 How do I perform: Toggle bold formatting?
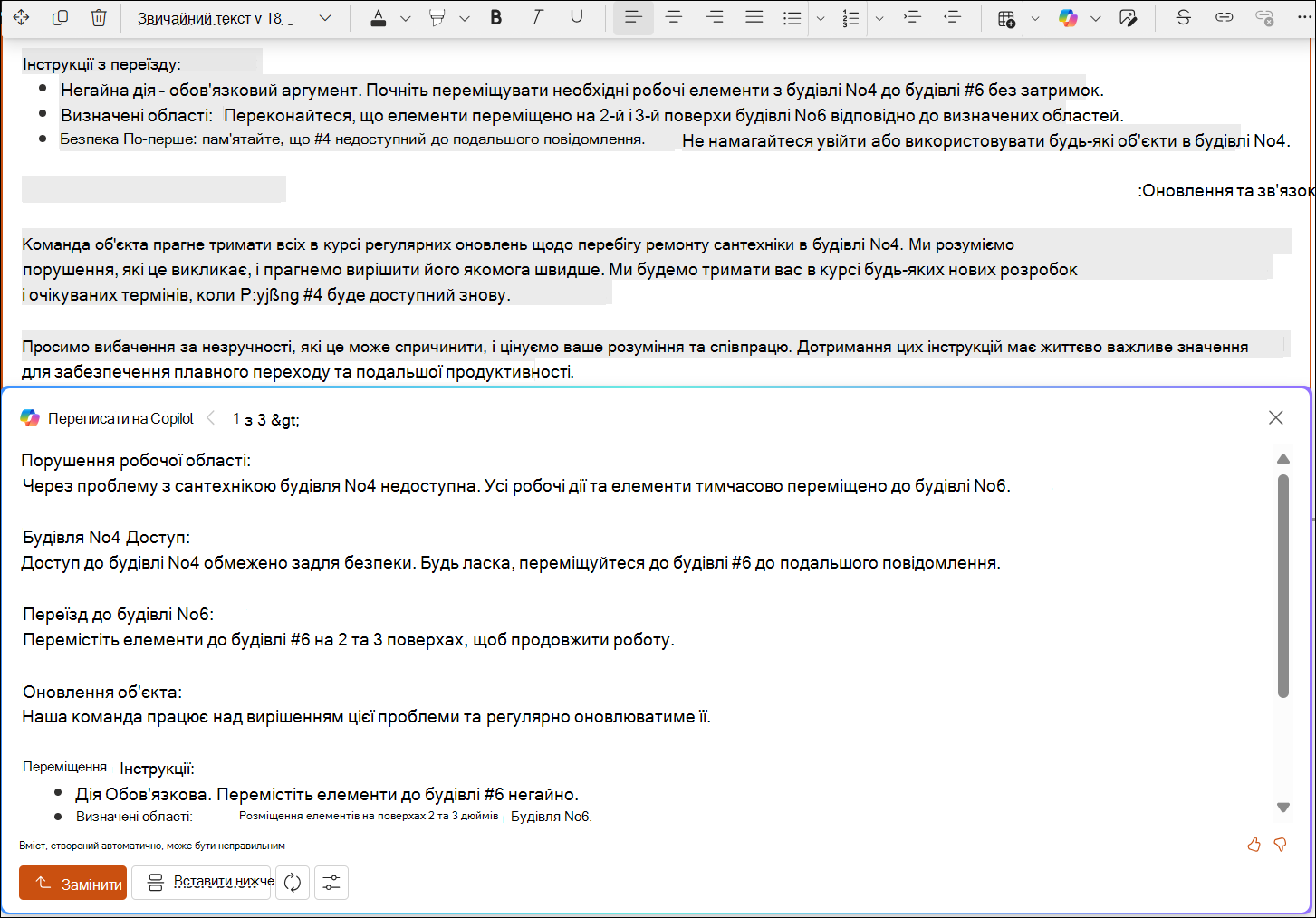(x=496, y=18)
